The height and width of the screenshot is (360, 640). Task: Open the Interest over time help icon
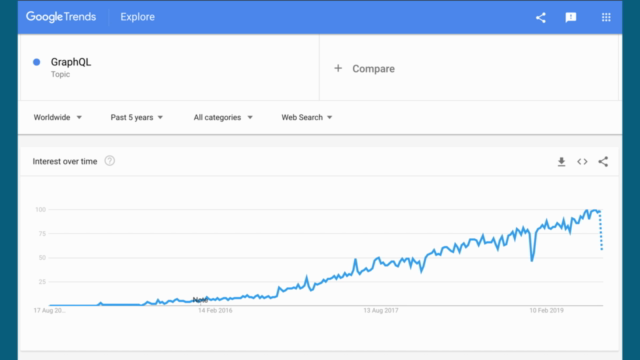coord(109,161)
